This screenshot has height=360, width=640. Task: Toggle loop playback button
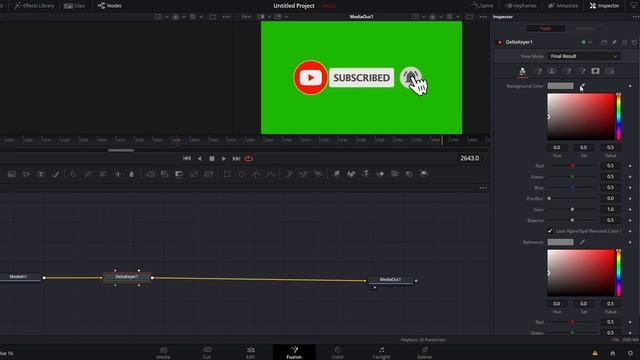coord(249,158)
